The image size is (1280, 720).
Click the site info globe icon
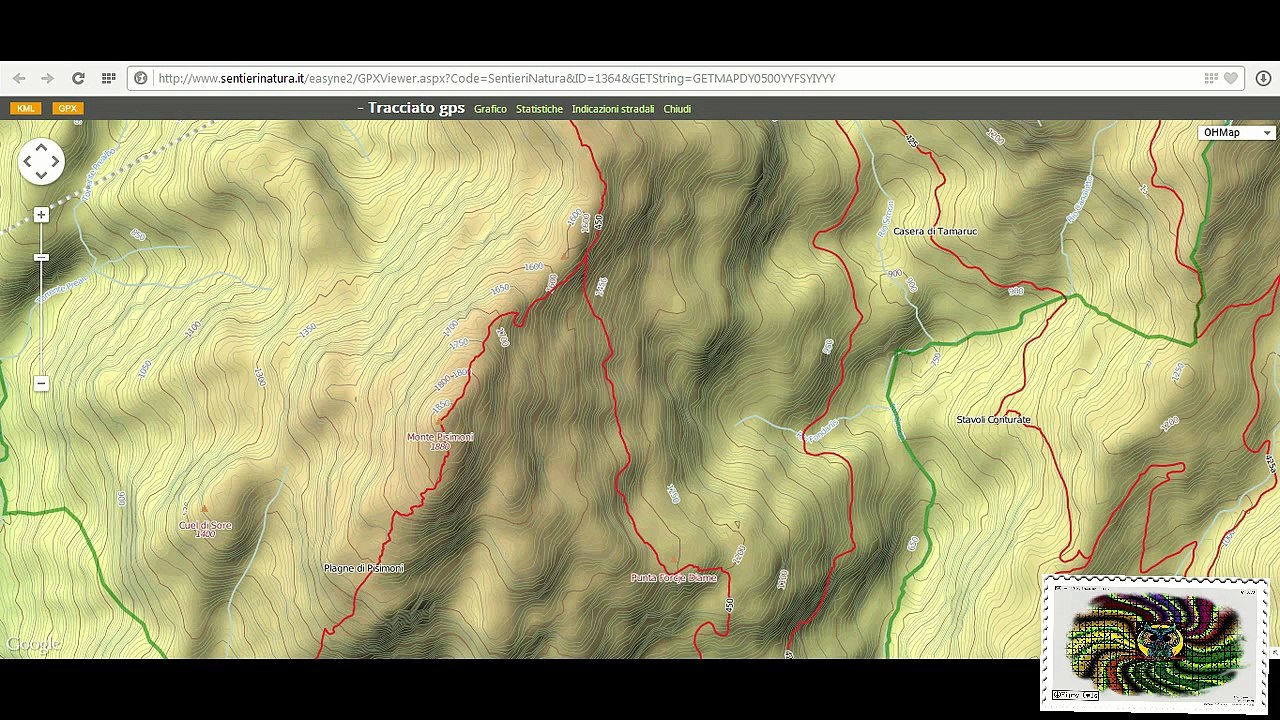[141, 78]
